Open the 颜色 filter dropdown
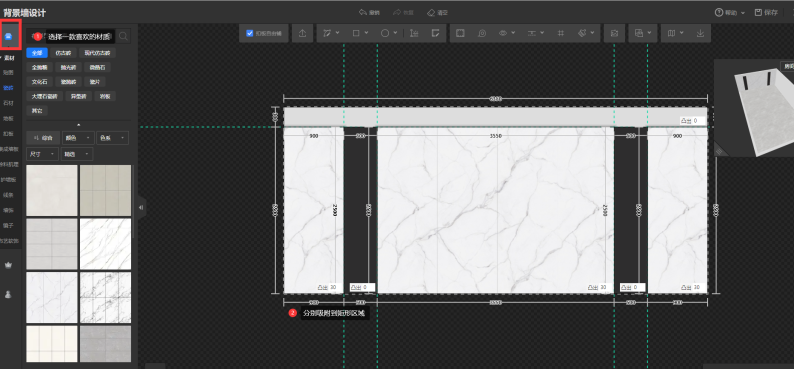 coord(78,138)
